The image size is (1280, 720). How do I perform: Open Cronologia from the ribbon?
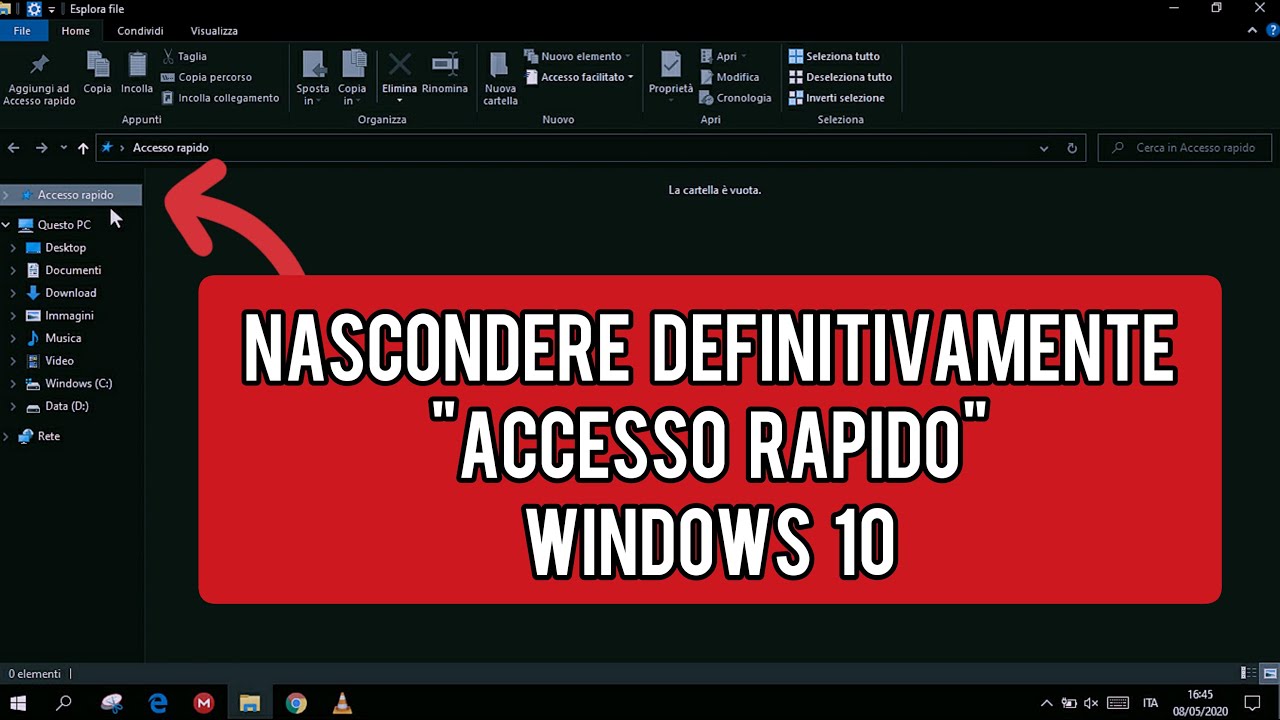[x=735, y=98]
